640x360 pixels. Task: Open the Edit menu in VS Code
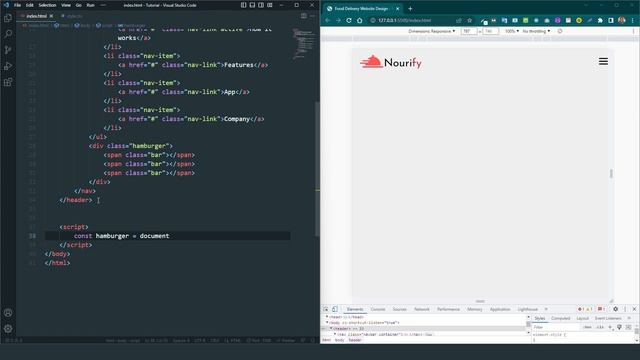30,5
